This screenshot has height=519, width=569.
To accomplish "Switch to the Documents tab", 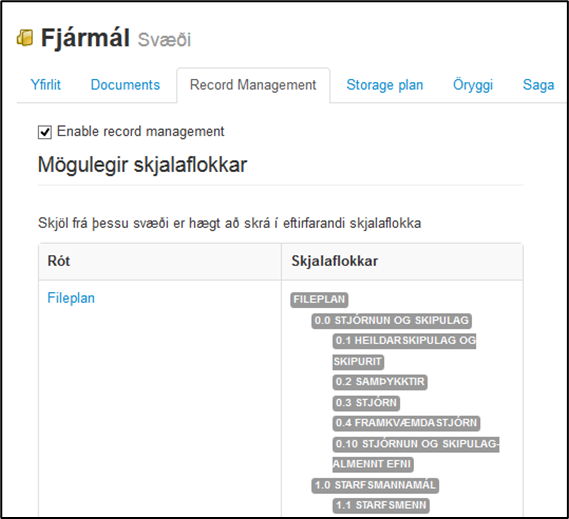I will click(125, 85).
